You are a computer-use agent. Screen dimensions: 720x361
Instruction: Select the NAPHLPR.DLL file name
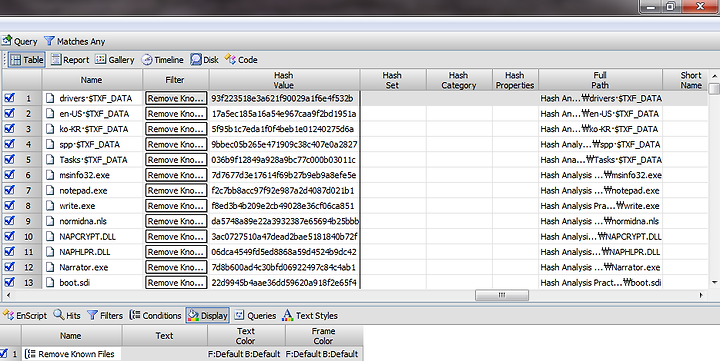pyautogui.click(x=85, y=252)
